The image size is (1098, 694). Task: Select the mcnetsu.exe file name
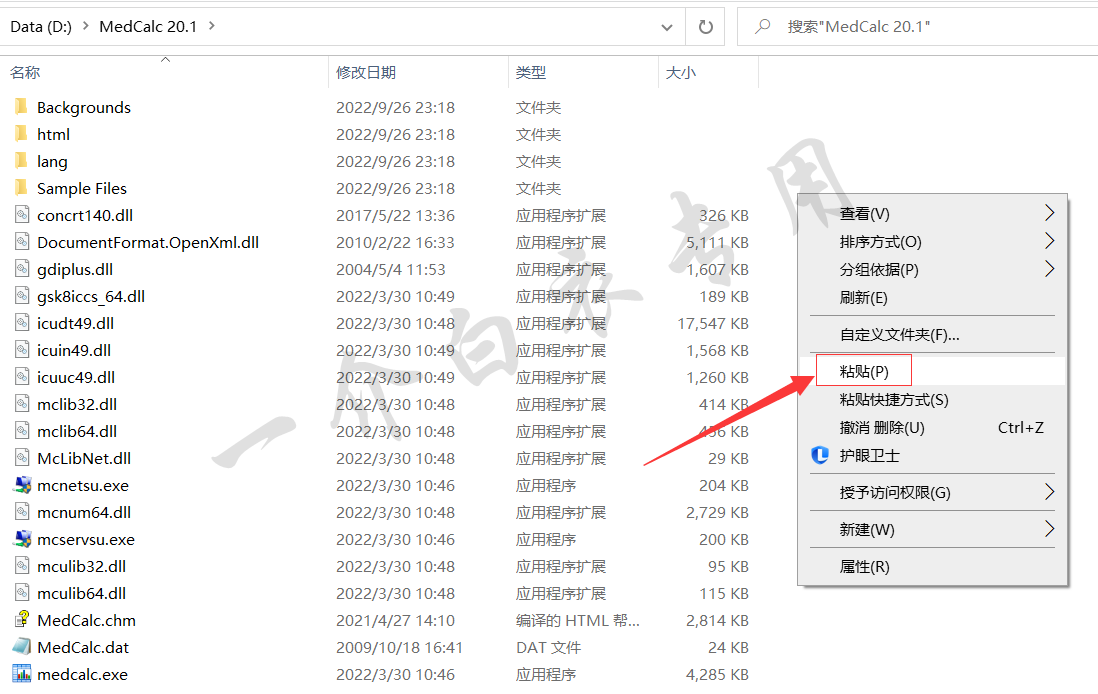[83, 485]
